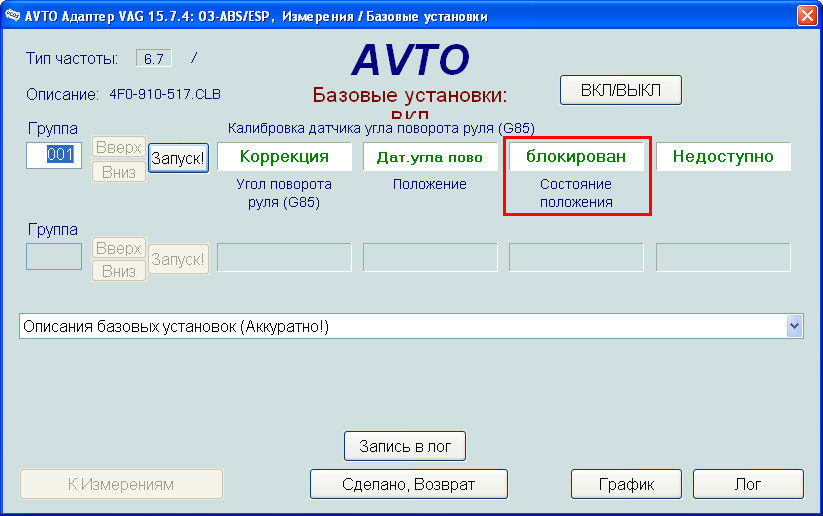Click the Базовые установки heading
Viewport: 823px width, 516px height.
(x=410, y=96)
